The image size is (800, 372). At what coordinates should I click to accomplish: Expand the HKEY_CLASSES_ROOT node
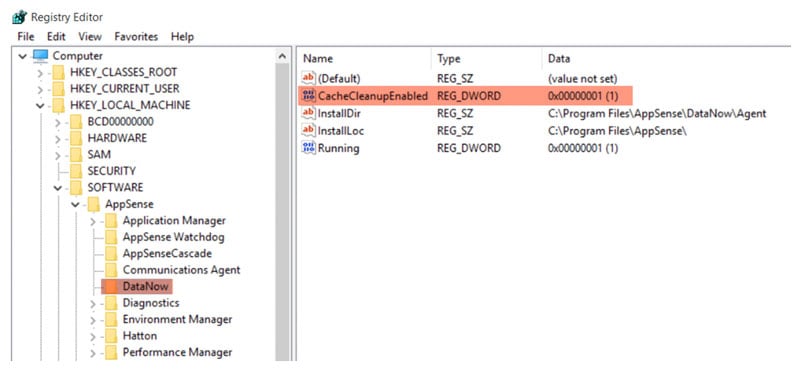pos(40,73)
